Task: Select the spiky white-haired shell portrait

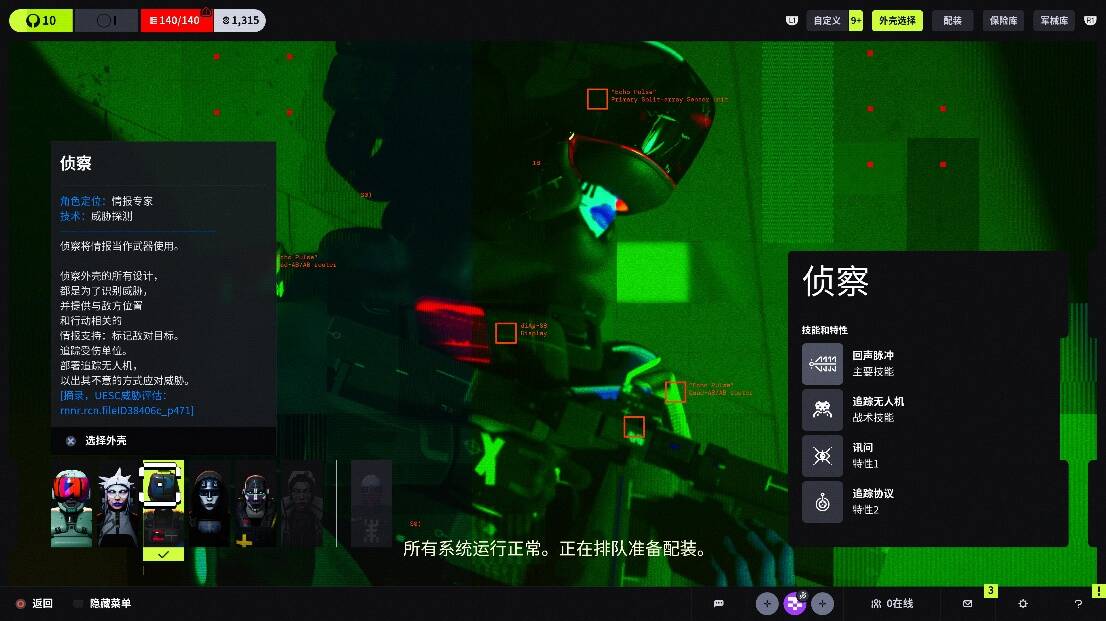Action: (117, 506)
